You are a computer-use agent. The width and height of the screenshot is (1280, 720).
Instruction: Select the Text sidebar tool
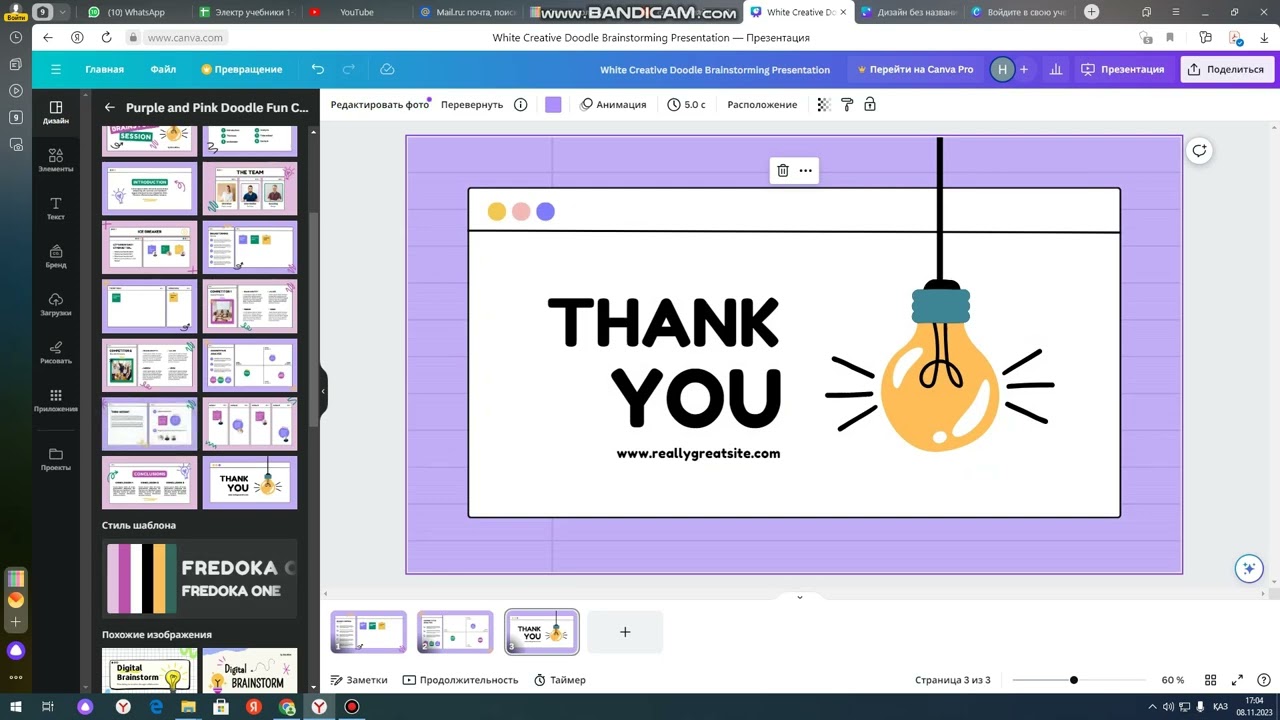coord(56,208)
